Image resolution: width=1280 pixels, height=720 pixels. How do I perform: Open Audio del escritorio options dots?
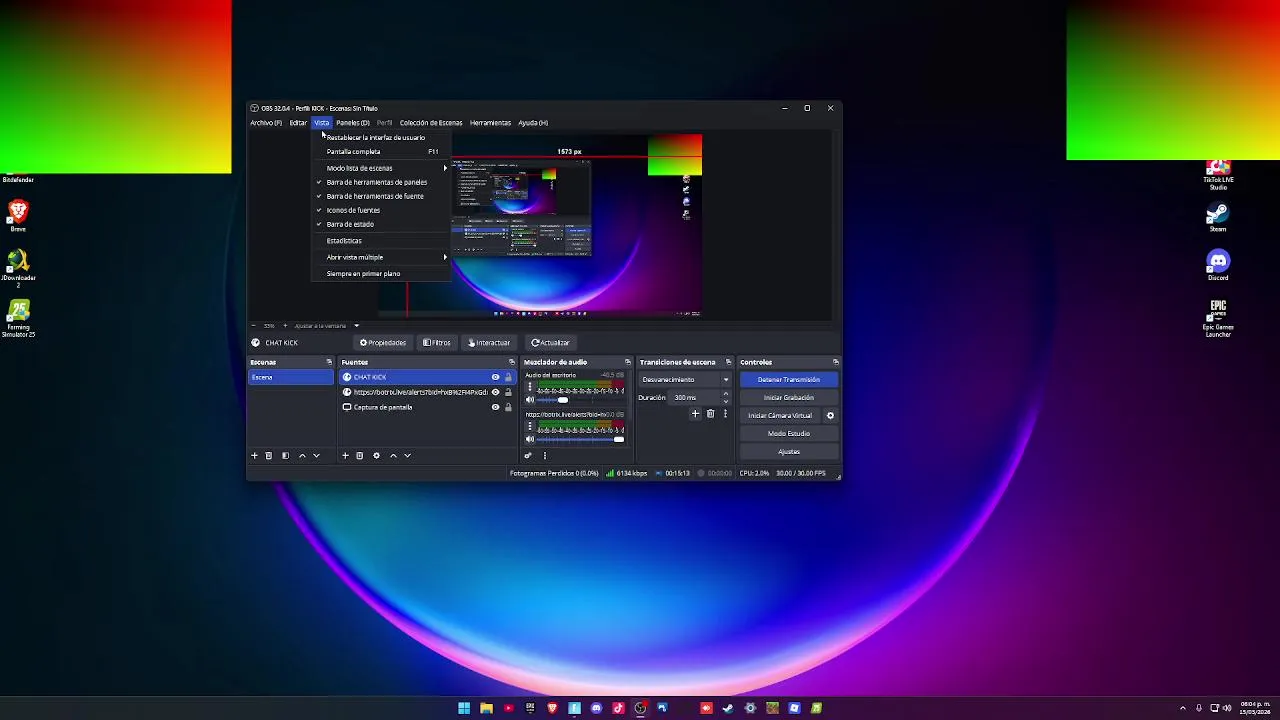[530, 387]
